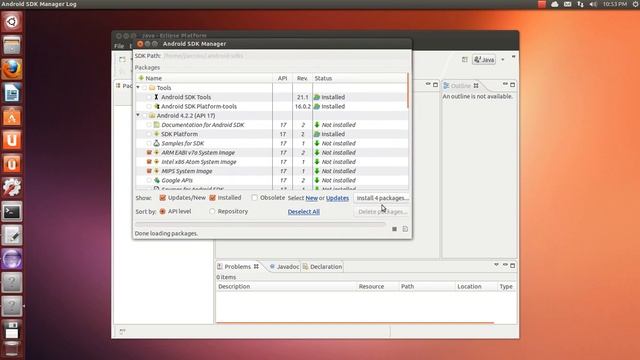Viewport: 640px width, 360px height.
Task: Open the perspective dropdown arrow next to Java
Action: coord(502,60)
